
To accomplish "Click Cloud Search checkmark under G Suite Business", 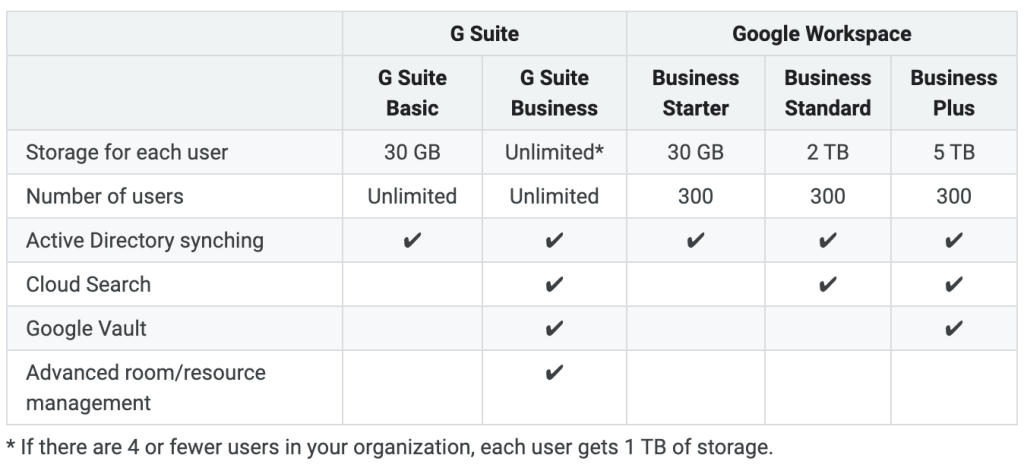I will pos(554,285).
